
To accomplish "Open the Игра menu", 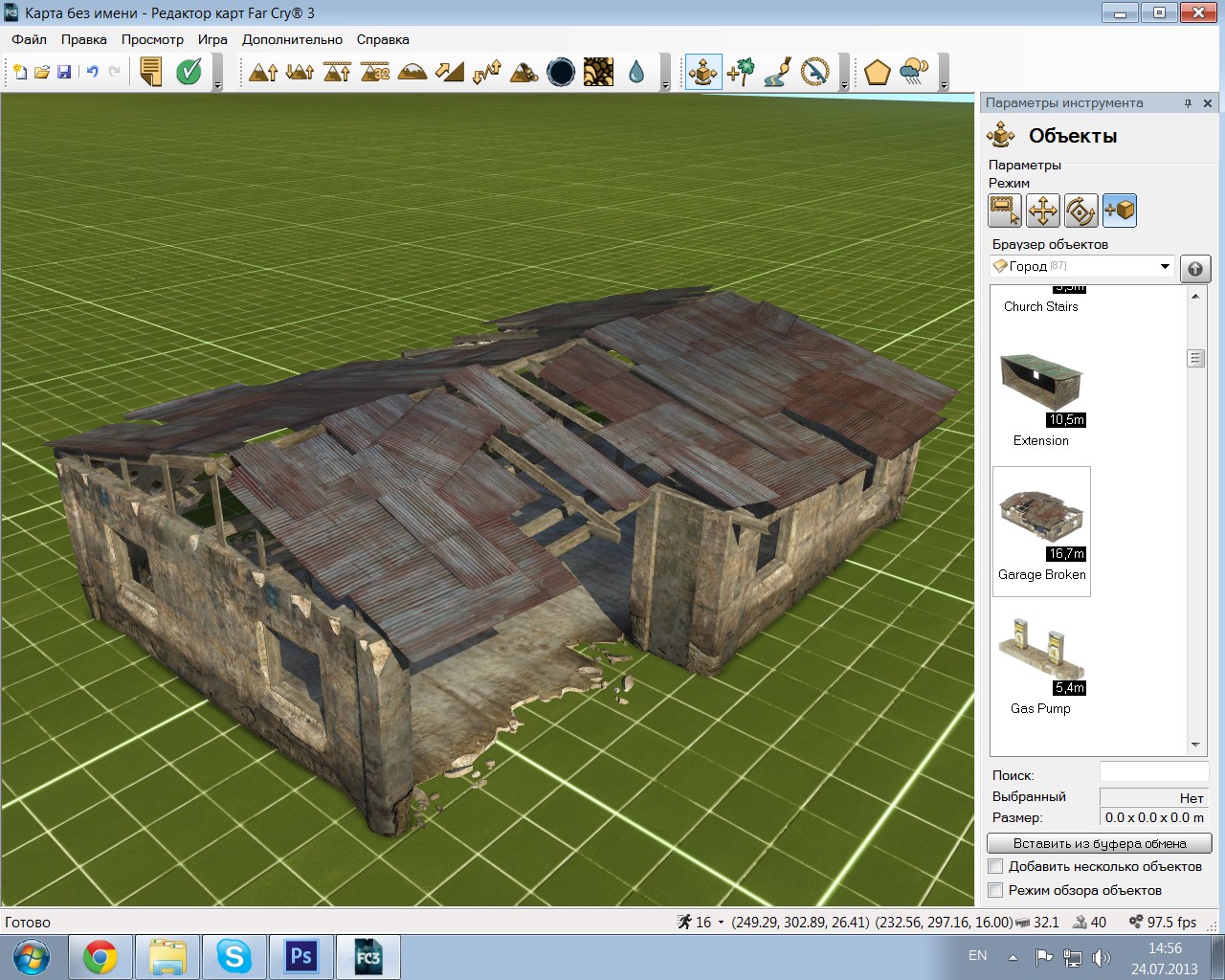I will pos(212,39).
